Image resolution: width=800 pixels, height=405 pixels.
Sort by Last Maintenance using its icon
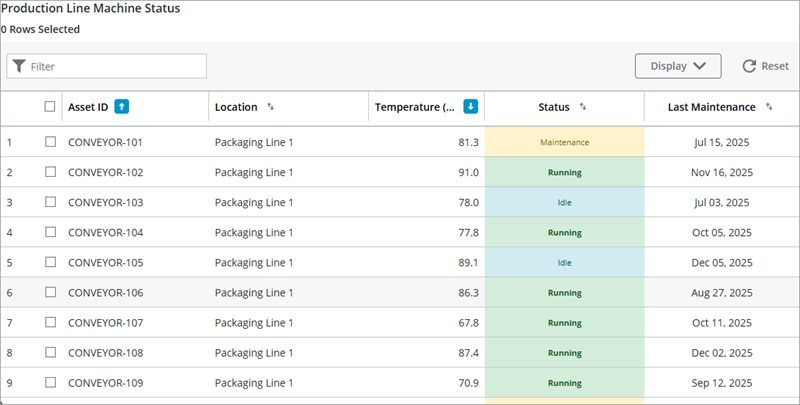(x=769, y=107)
